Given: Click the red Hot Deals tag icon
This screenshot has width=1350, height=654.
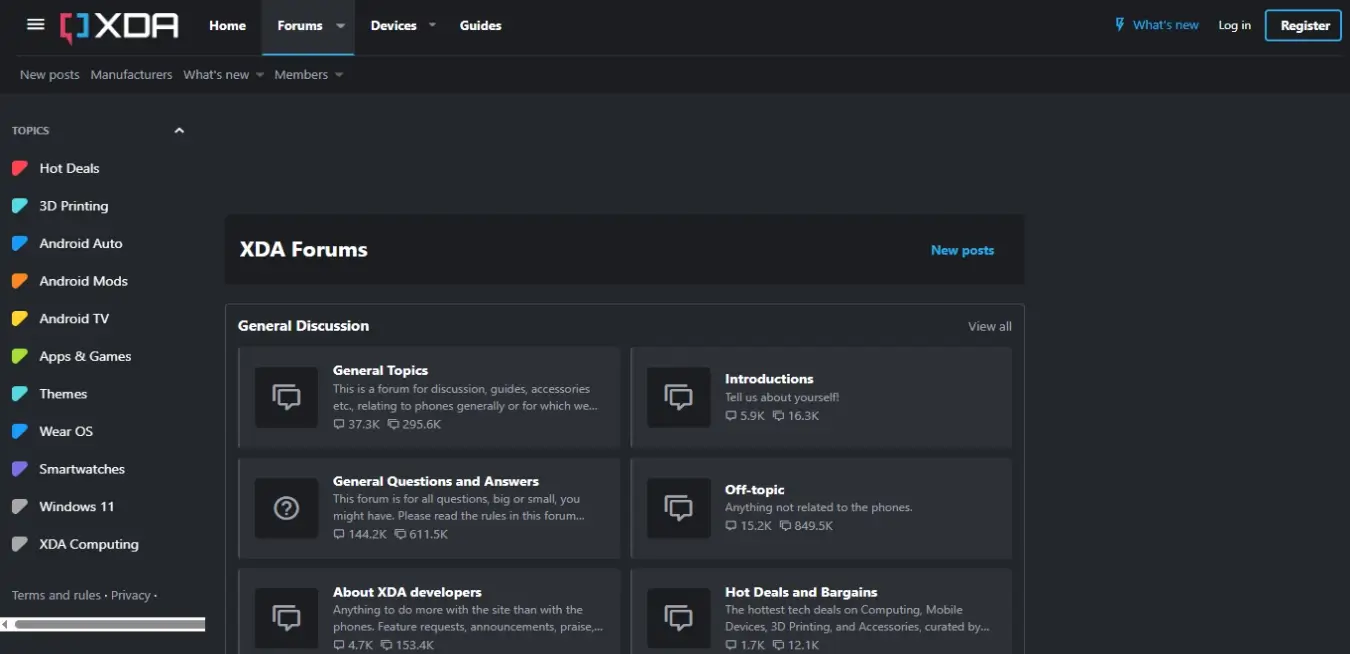Looking at the screenshot, I should (19, 168).
